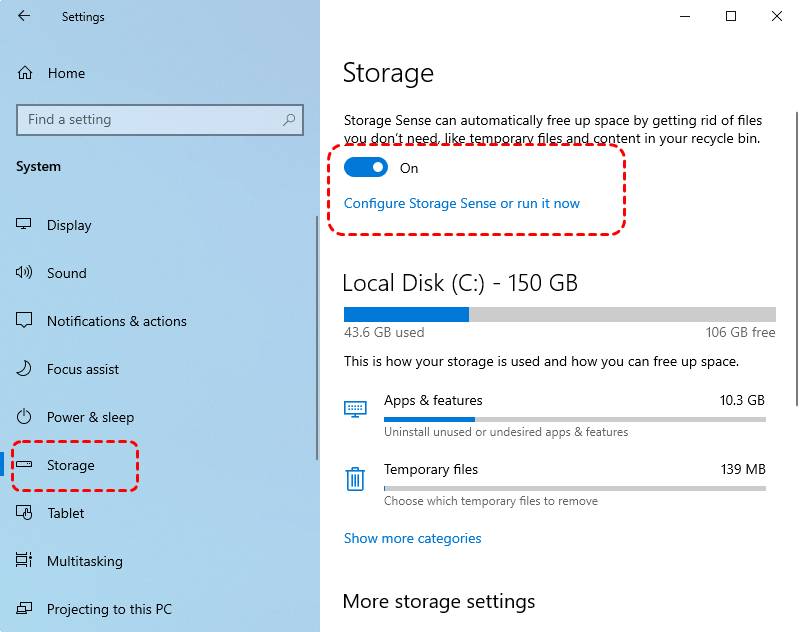Screen dimensions: 800x632
Task: Click the Temporary files trash icon
Action: click(x=355, y=479)
